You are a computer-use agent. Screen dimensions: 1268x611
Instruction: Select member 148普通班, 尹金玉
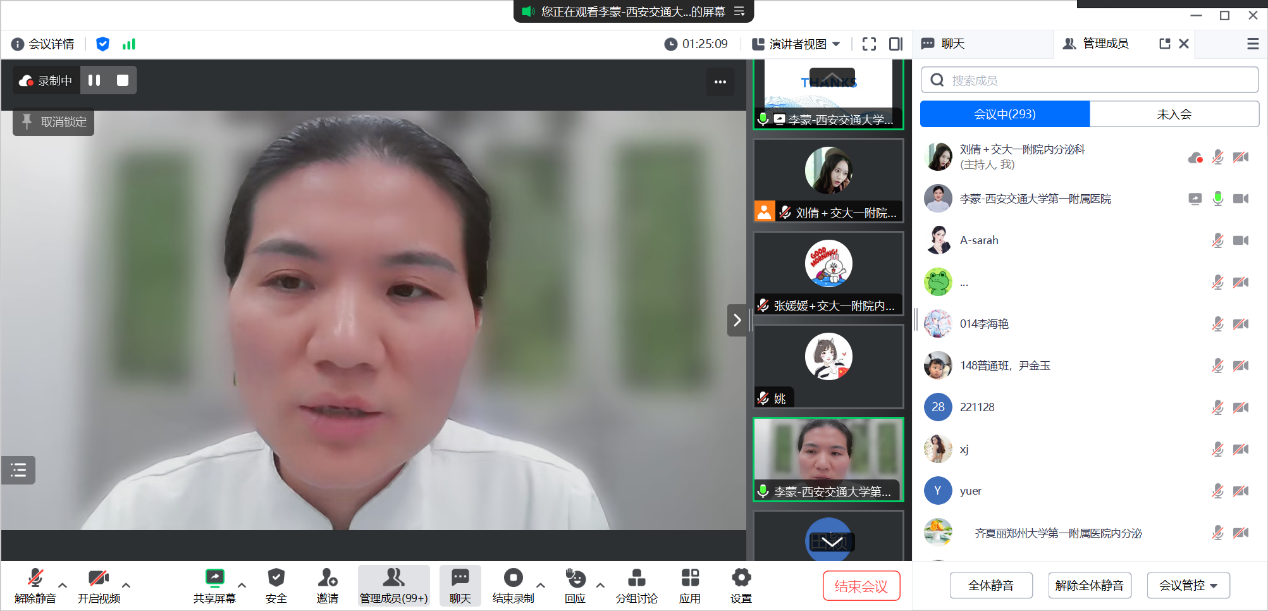(1089, 366)
